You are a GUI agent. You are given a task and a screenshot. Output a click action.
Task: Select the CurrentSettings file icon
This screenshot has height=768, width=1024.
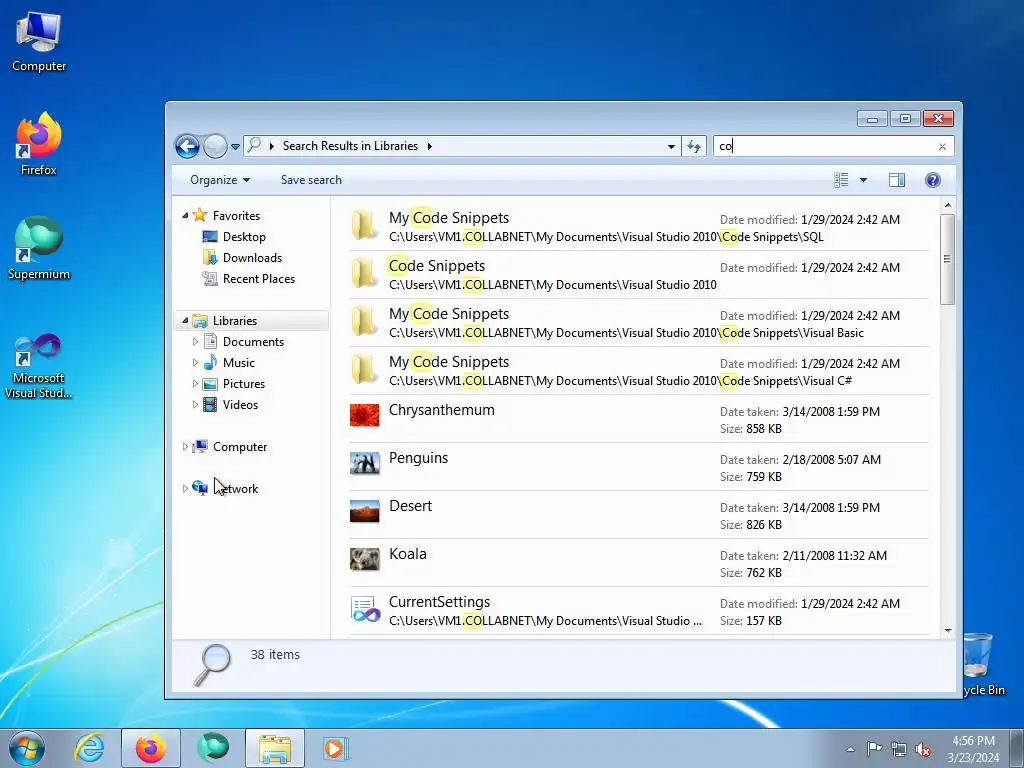pos(364,608)
